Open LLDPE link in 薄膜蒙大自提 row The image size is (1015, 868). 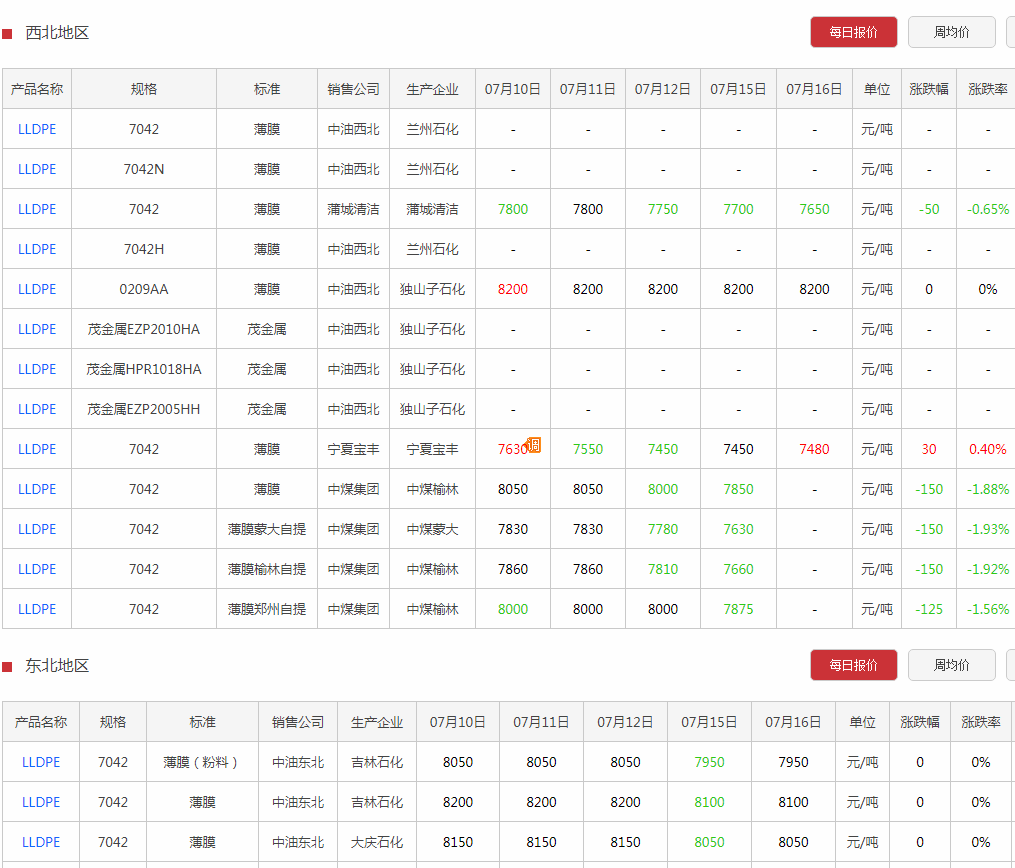[37, 529]
